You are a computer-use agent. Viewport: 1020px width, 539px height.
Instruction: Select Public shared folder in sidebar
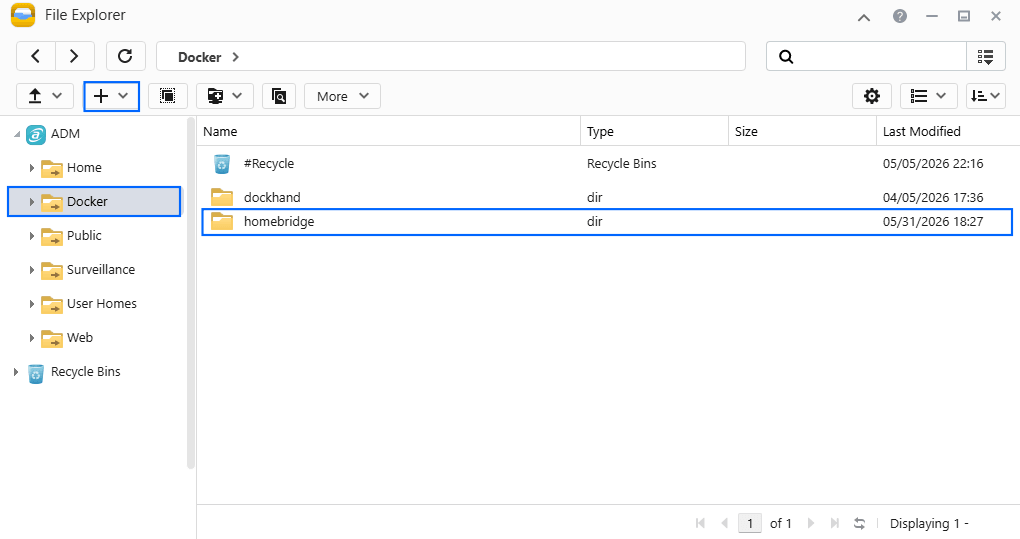(x=84, y=235)
